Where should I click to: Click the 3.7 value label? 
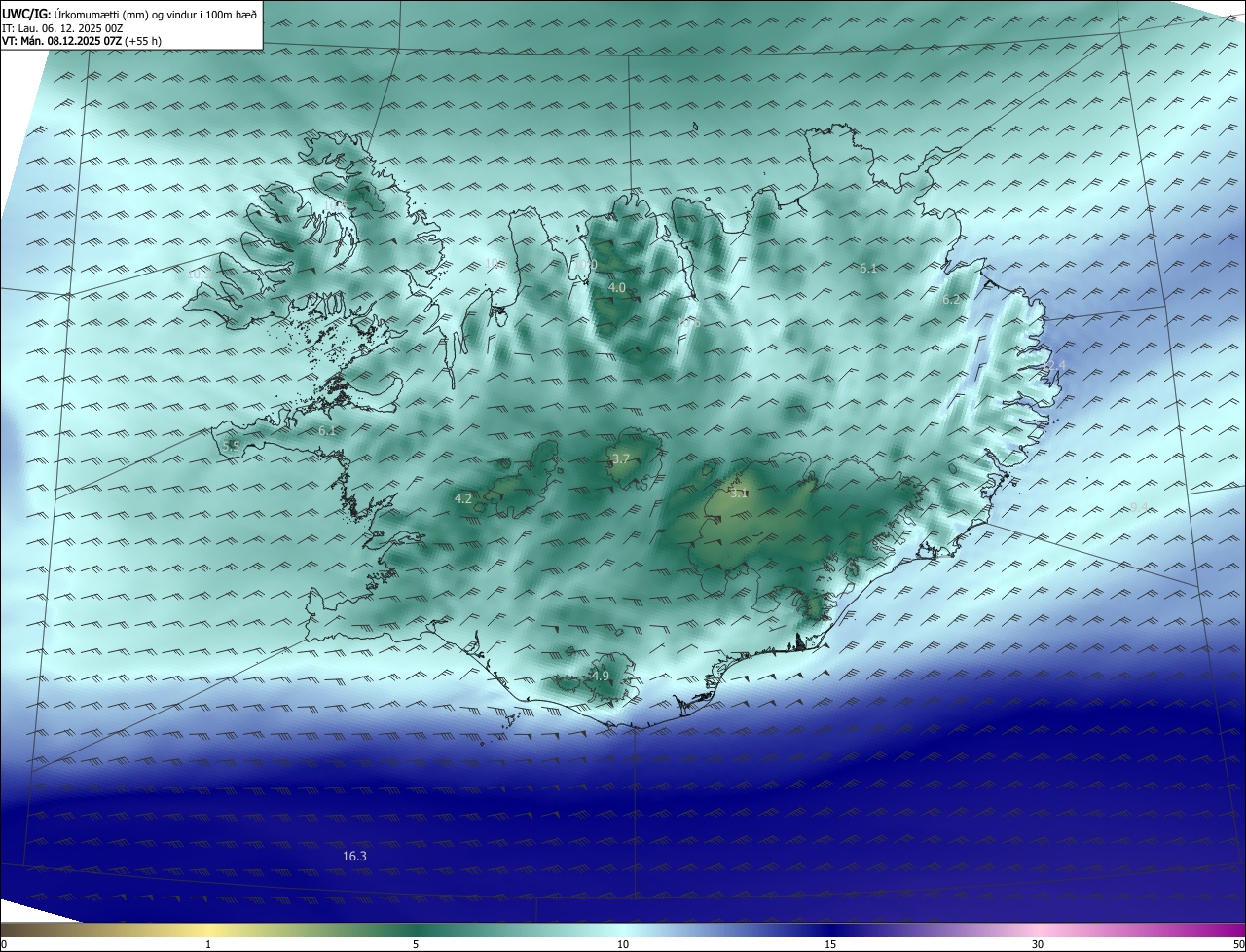tap(620, 458)
